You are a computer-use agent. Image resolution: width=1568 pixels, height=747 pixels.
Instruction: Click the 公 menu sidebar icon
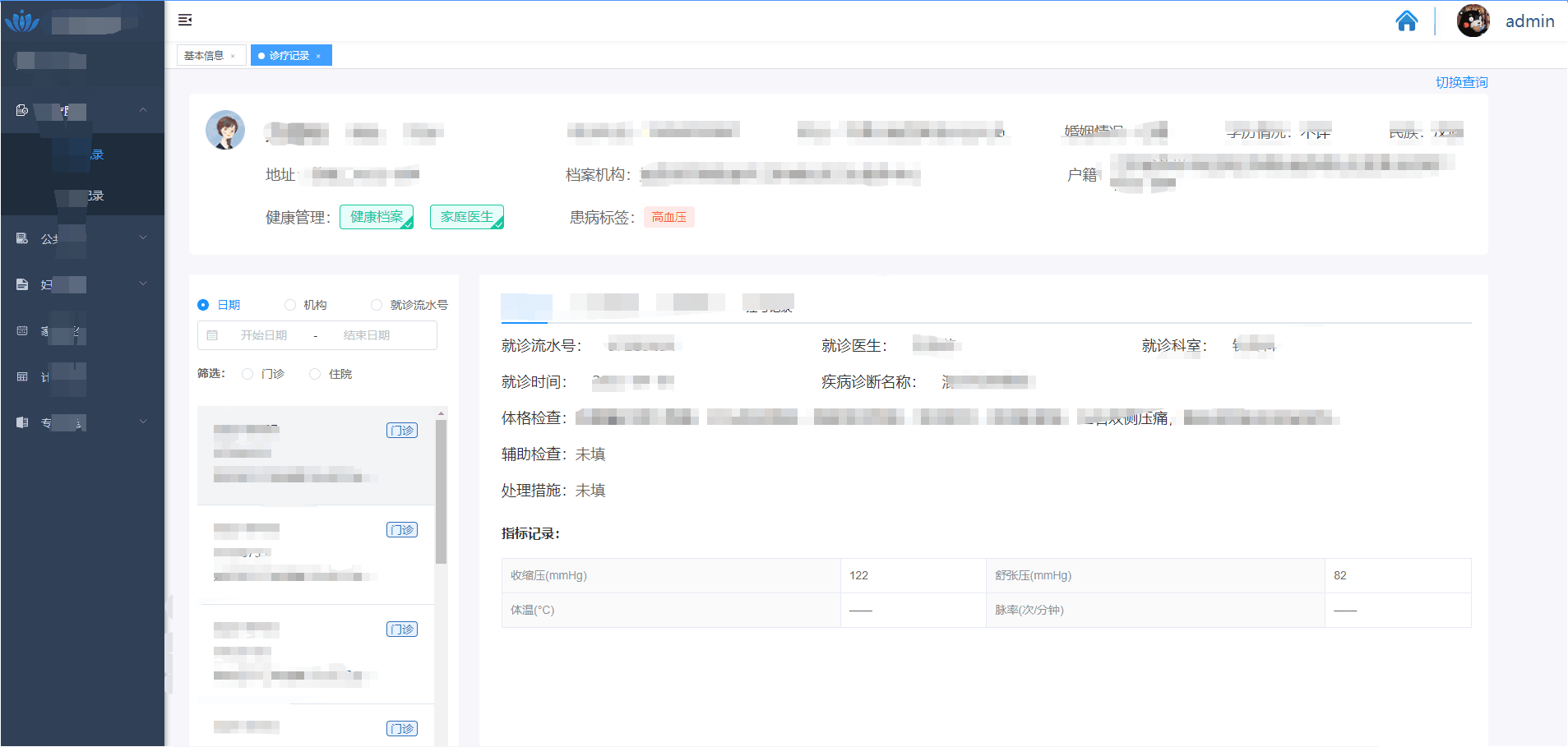(x=22, y=238)
